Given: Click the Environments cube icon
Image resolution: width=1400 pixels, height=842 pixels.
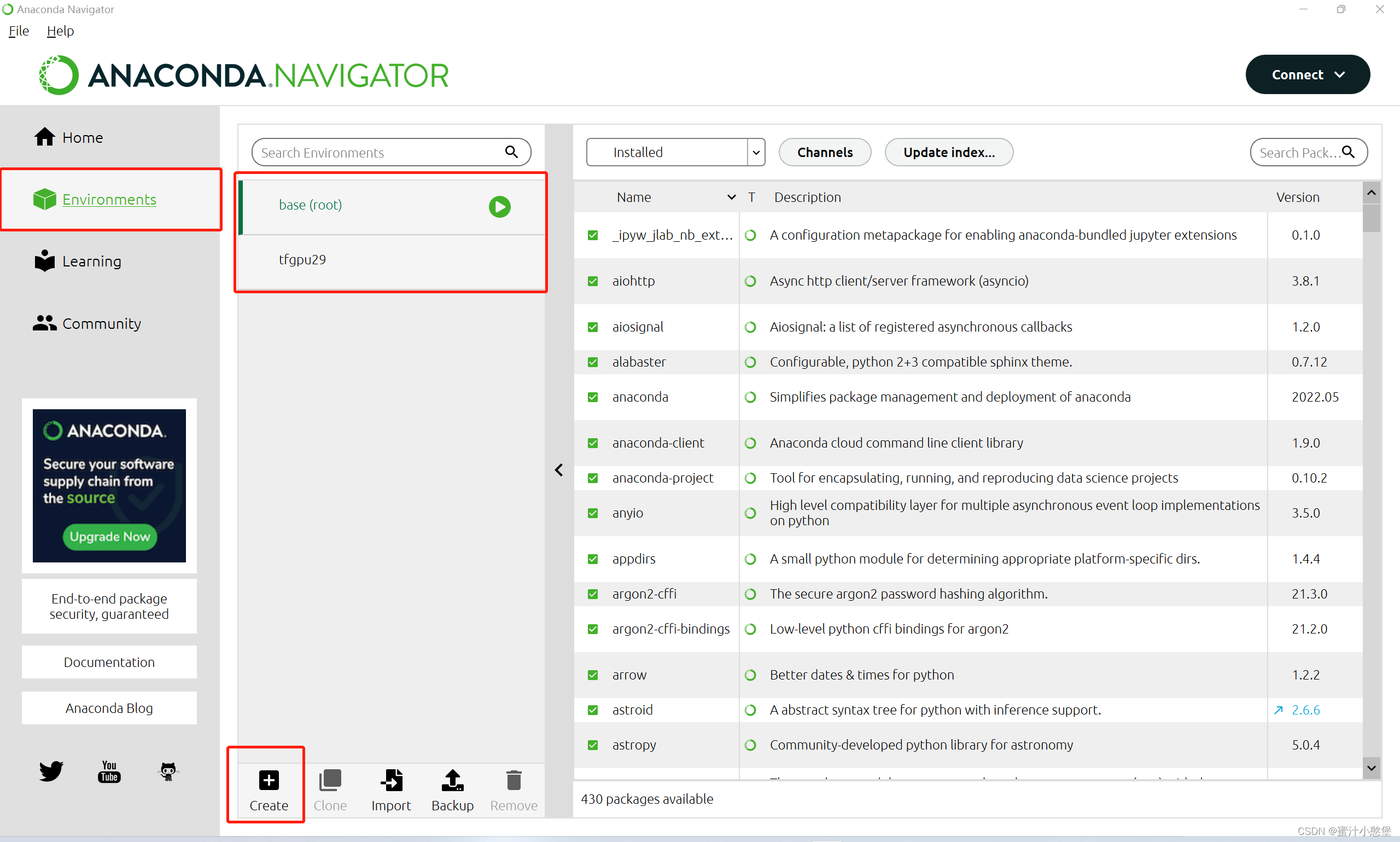Looking at the screenshot, I should [44, 199].
